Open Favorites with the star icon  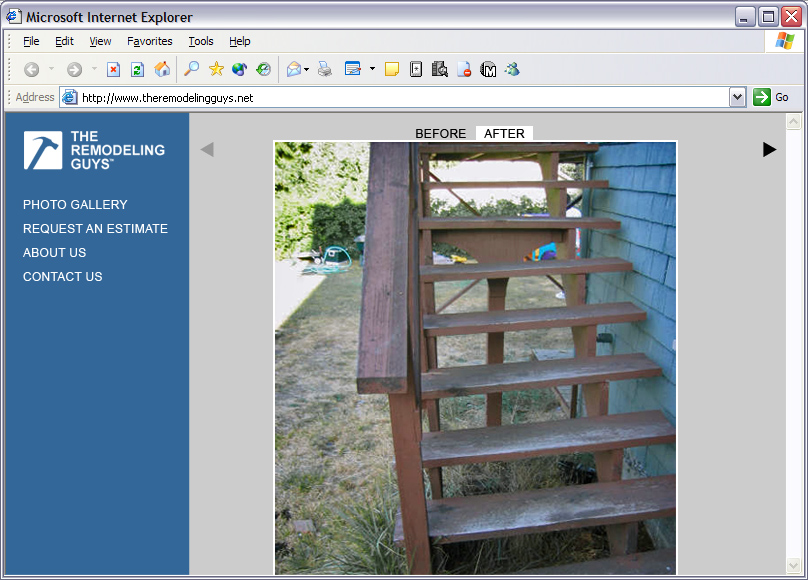tap(216, 69)
